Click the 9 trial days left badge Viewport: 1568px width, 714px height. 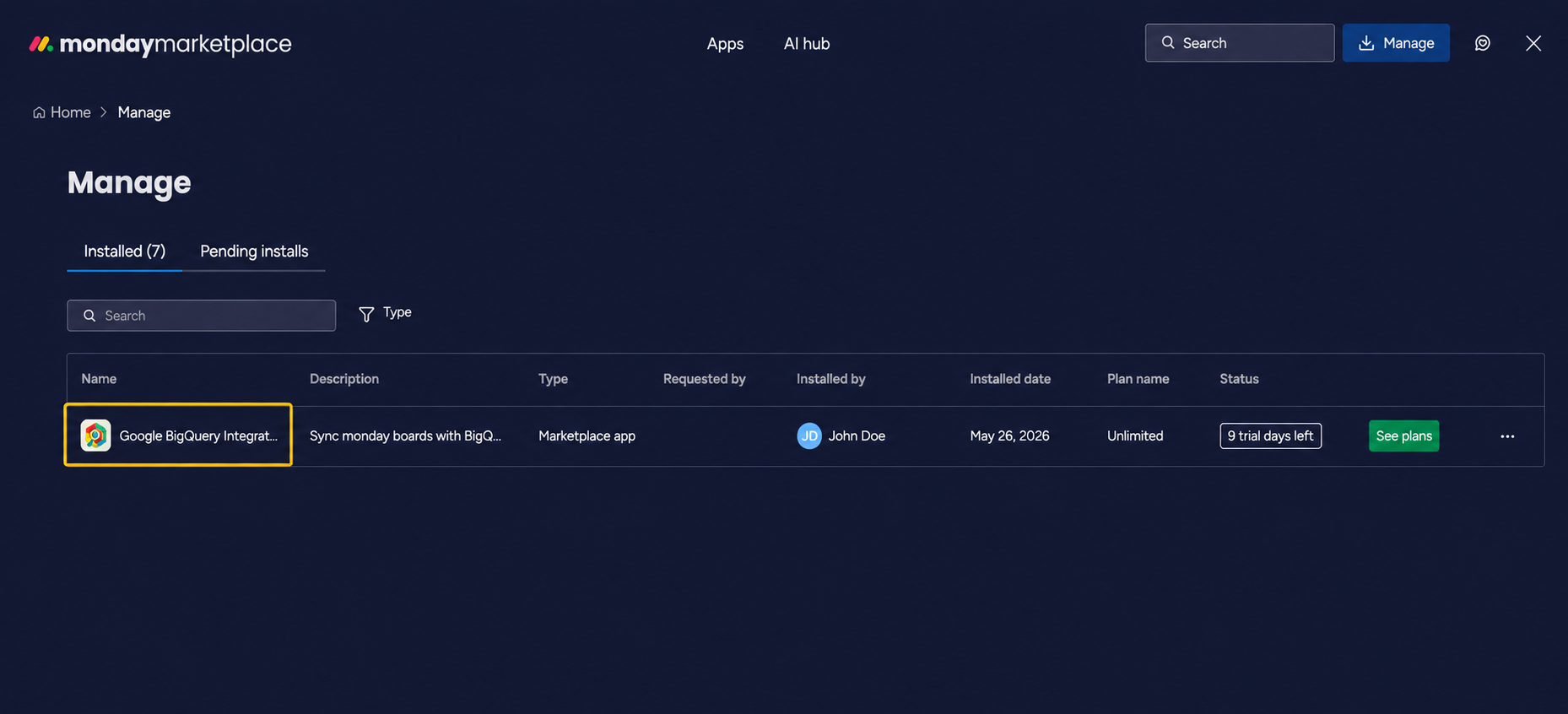[1271, 435]
